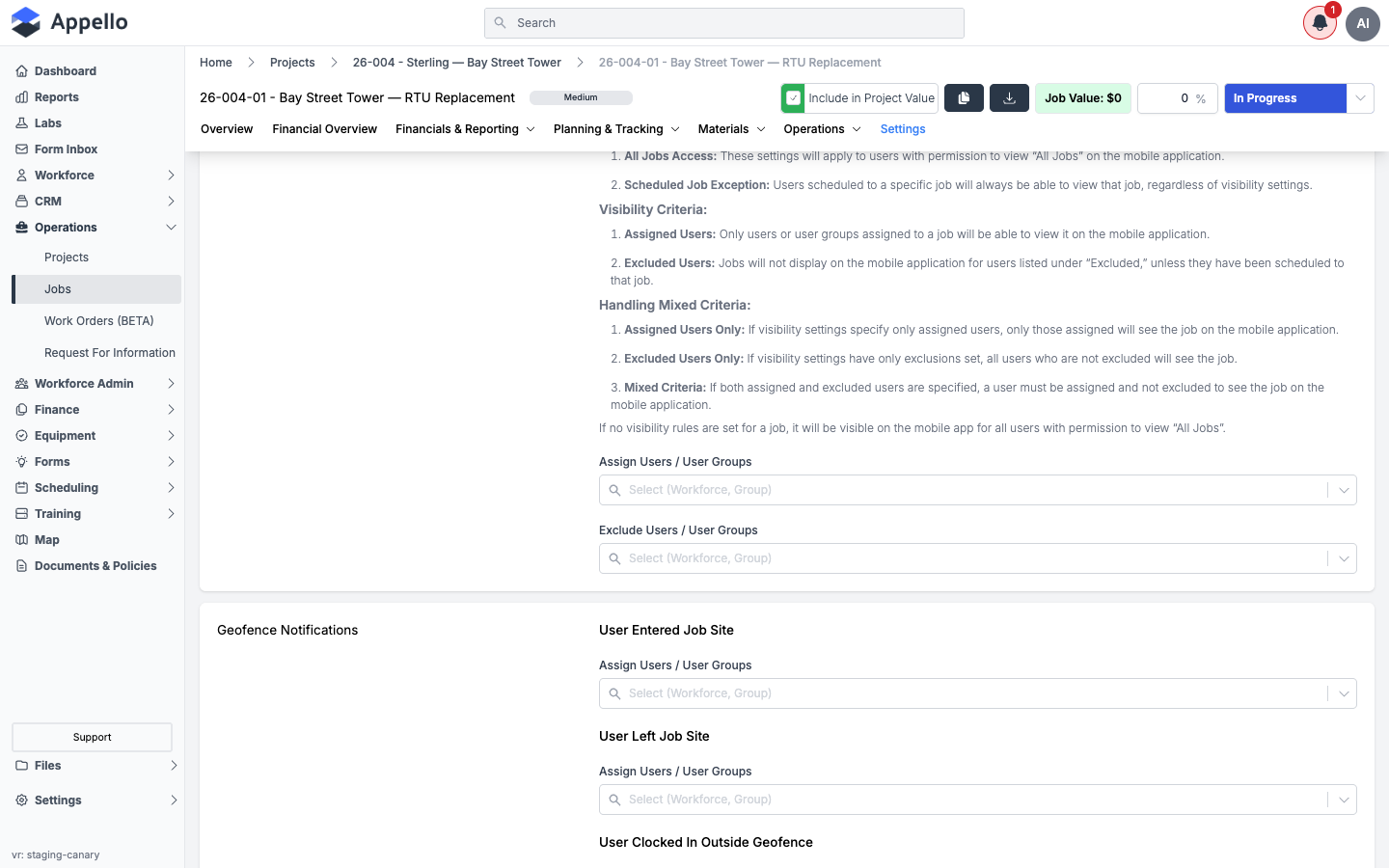This screenshot has width=1389, height=868.
Task: Select the Settings tab
Action: click(x=903, y=129)
